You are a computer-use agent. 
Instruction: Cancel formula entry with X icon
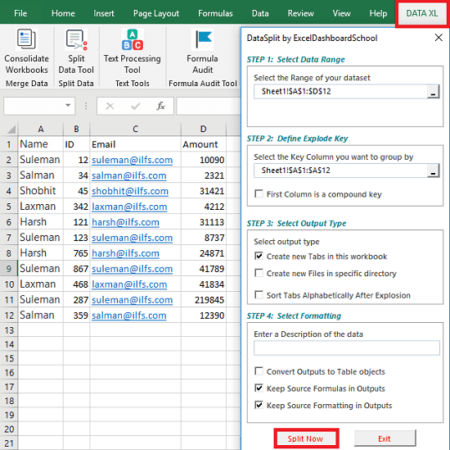(x=110, y=106)
